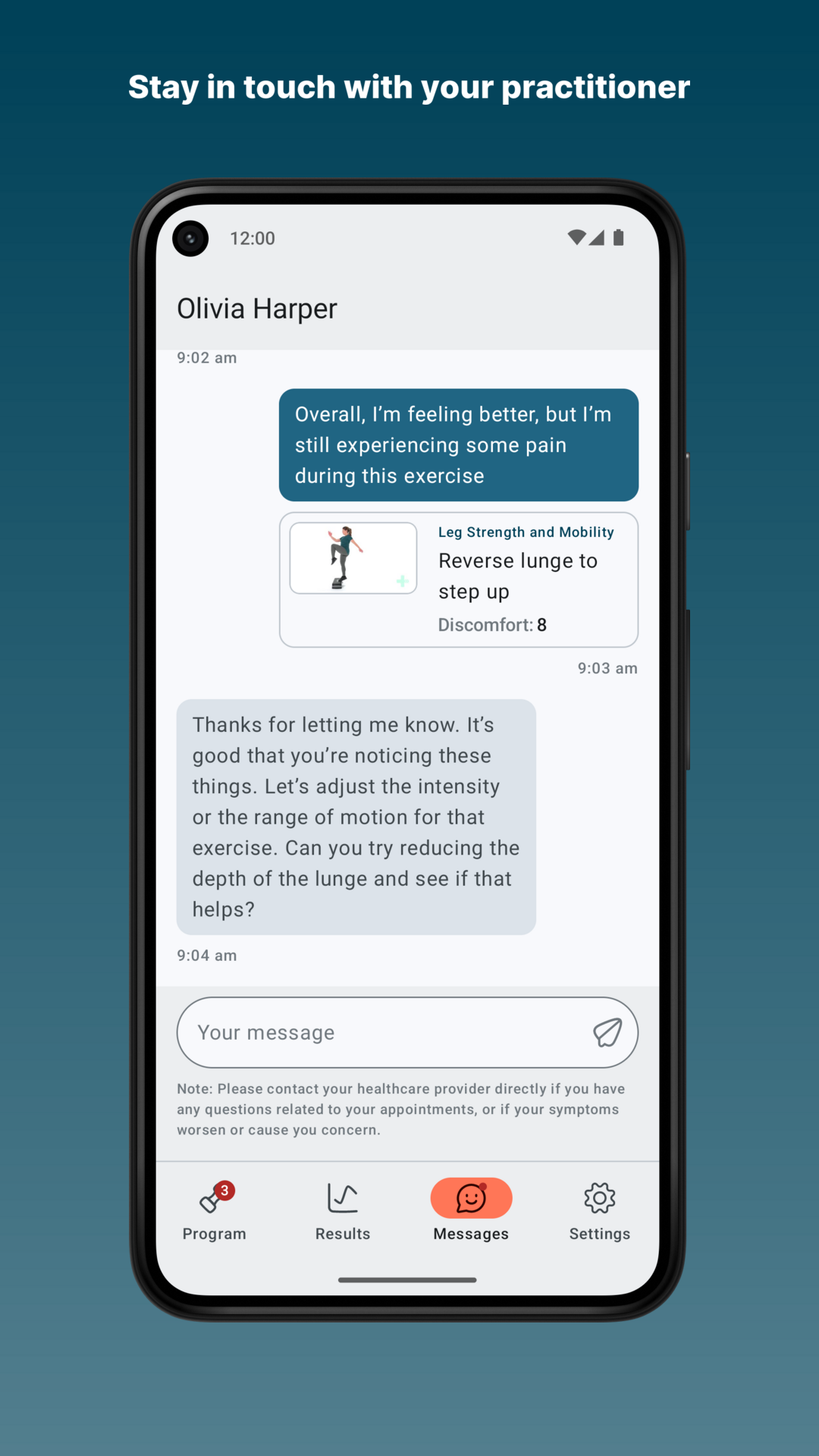Open the Results chart icon
Viewport: 819px width, 1456px height.
(343, 1198)
